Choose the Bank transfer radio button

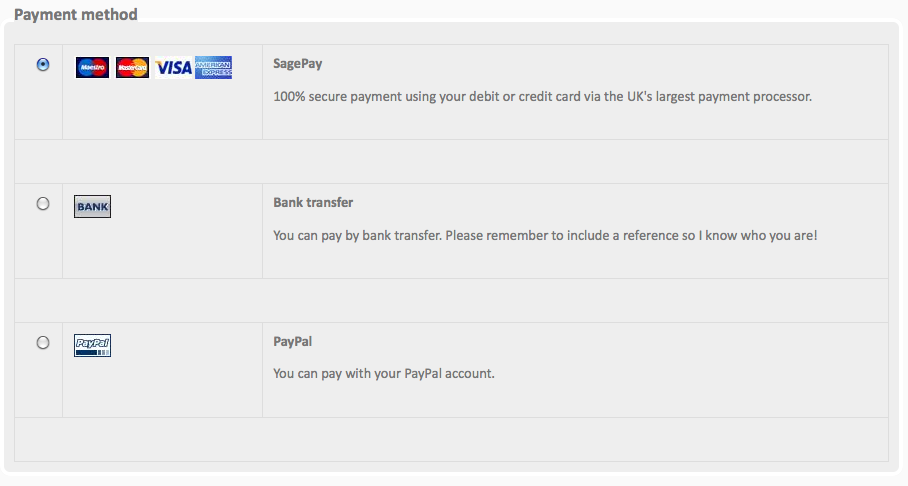pyautogui.click(x=43, y=203)
